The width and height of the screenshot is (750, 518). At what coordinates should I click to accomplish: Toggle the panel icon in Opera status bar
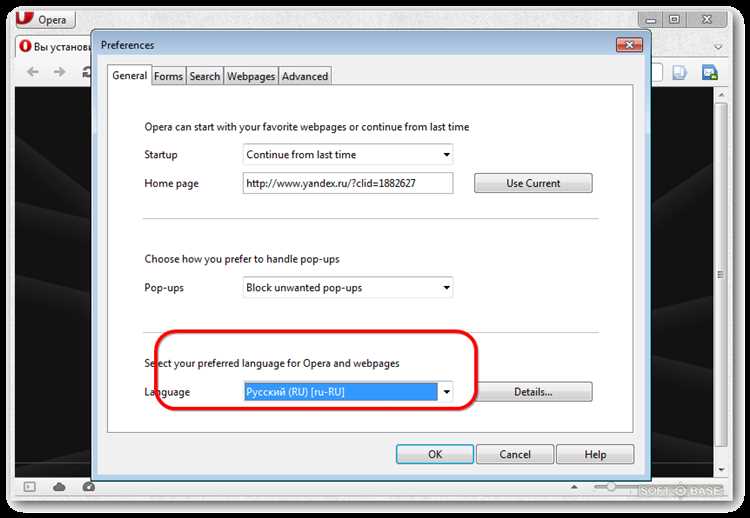[x=30, y=487]
